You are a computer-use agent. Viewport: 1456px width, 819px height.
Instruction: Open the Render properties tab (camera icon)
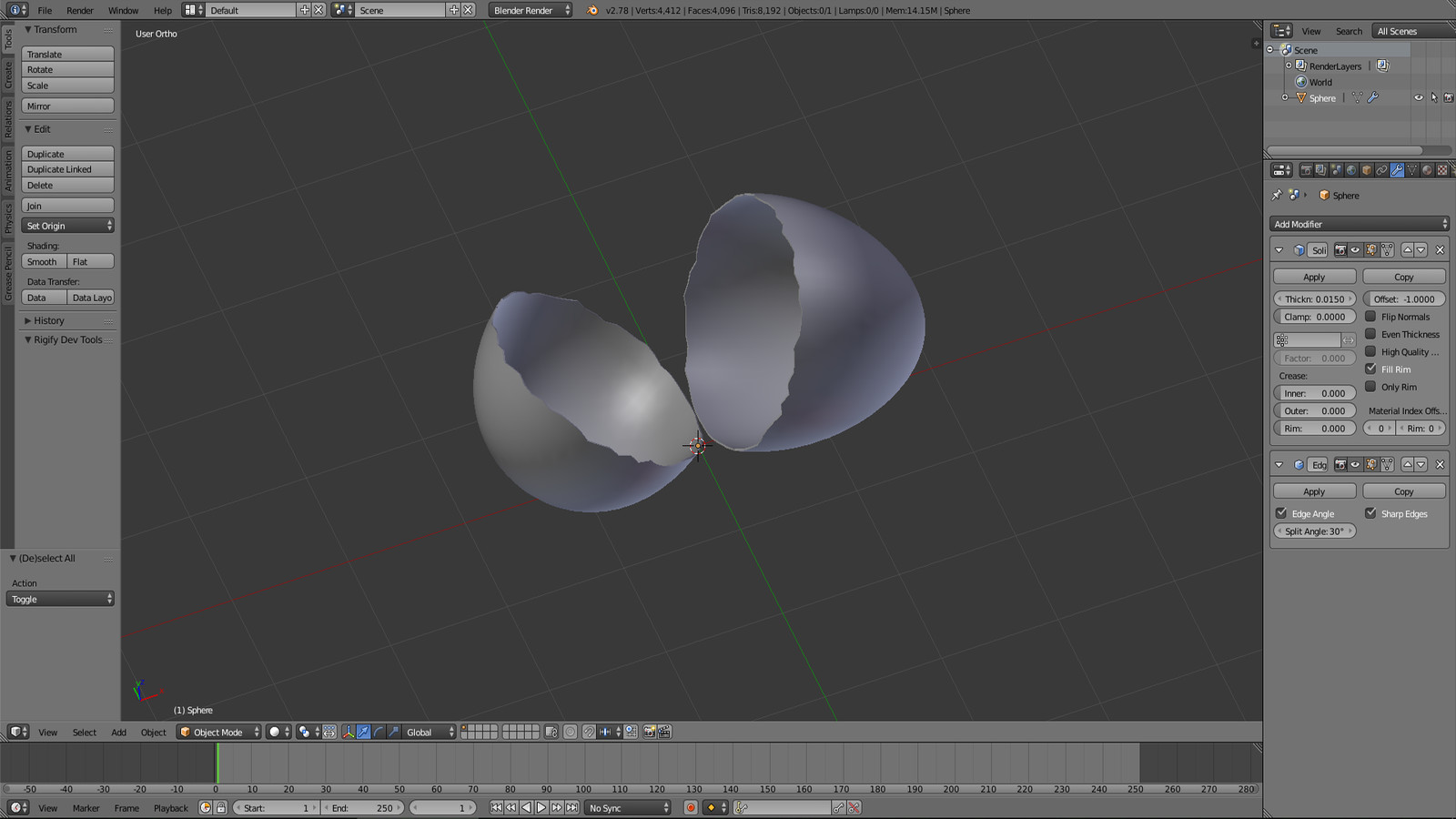[1307, 170]
